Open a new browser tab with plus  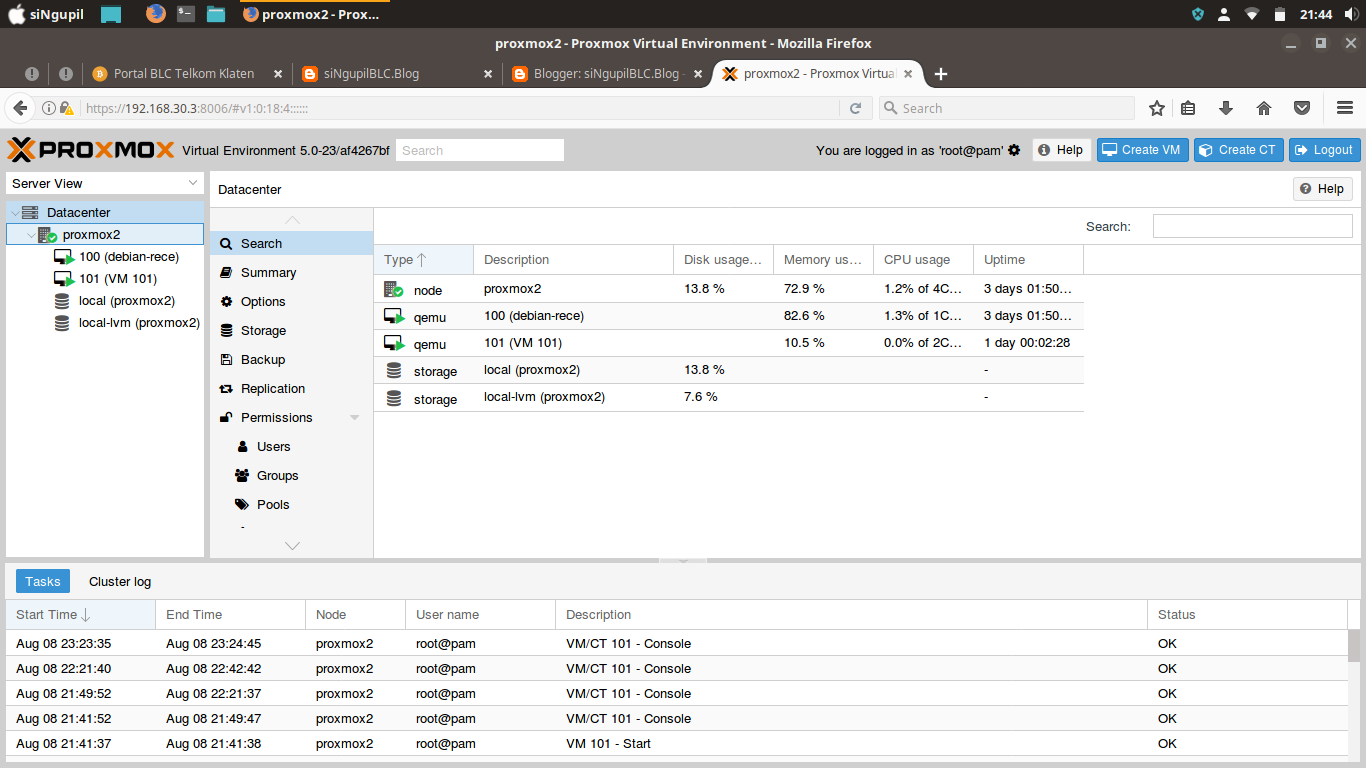pyautogui.click(x=940, y=73)
